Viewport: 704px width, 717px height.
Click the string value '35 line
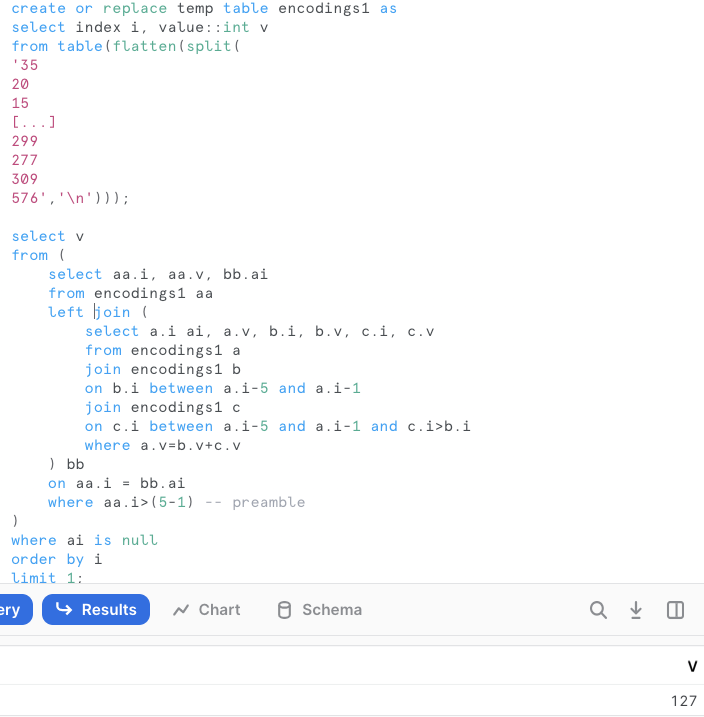[25, 65]
